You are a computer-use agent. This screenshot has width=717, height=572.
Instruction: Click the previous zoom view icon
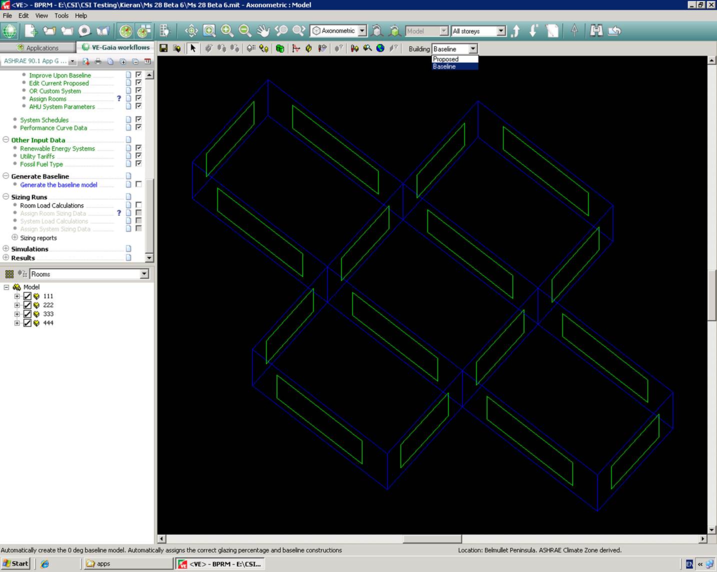(281, 31)
